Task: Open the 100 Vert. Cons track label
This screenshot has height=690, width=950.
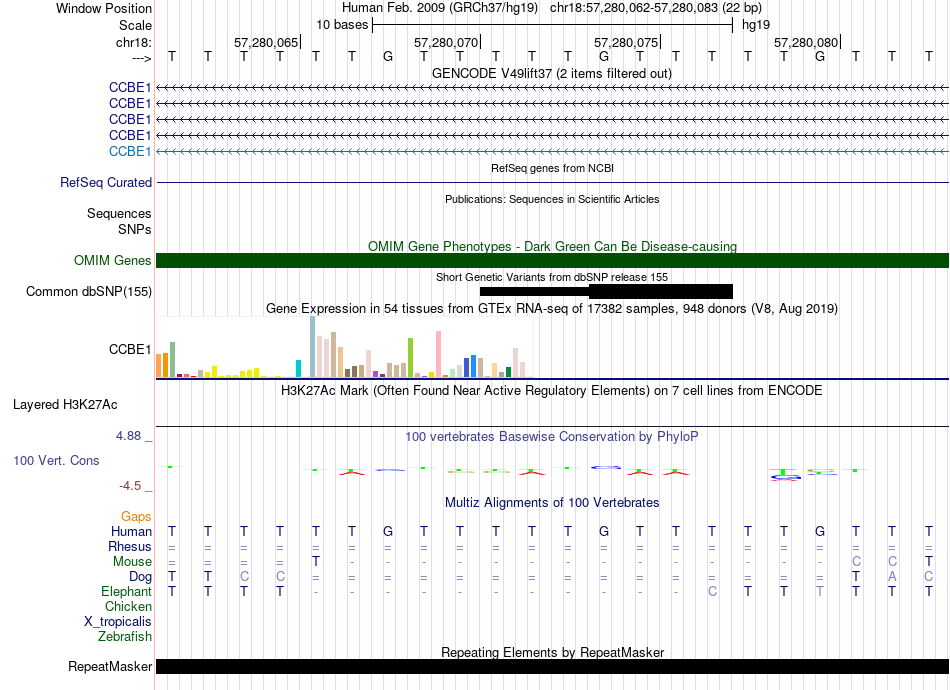Action: tap(56, 460)
